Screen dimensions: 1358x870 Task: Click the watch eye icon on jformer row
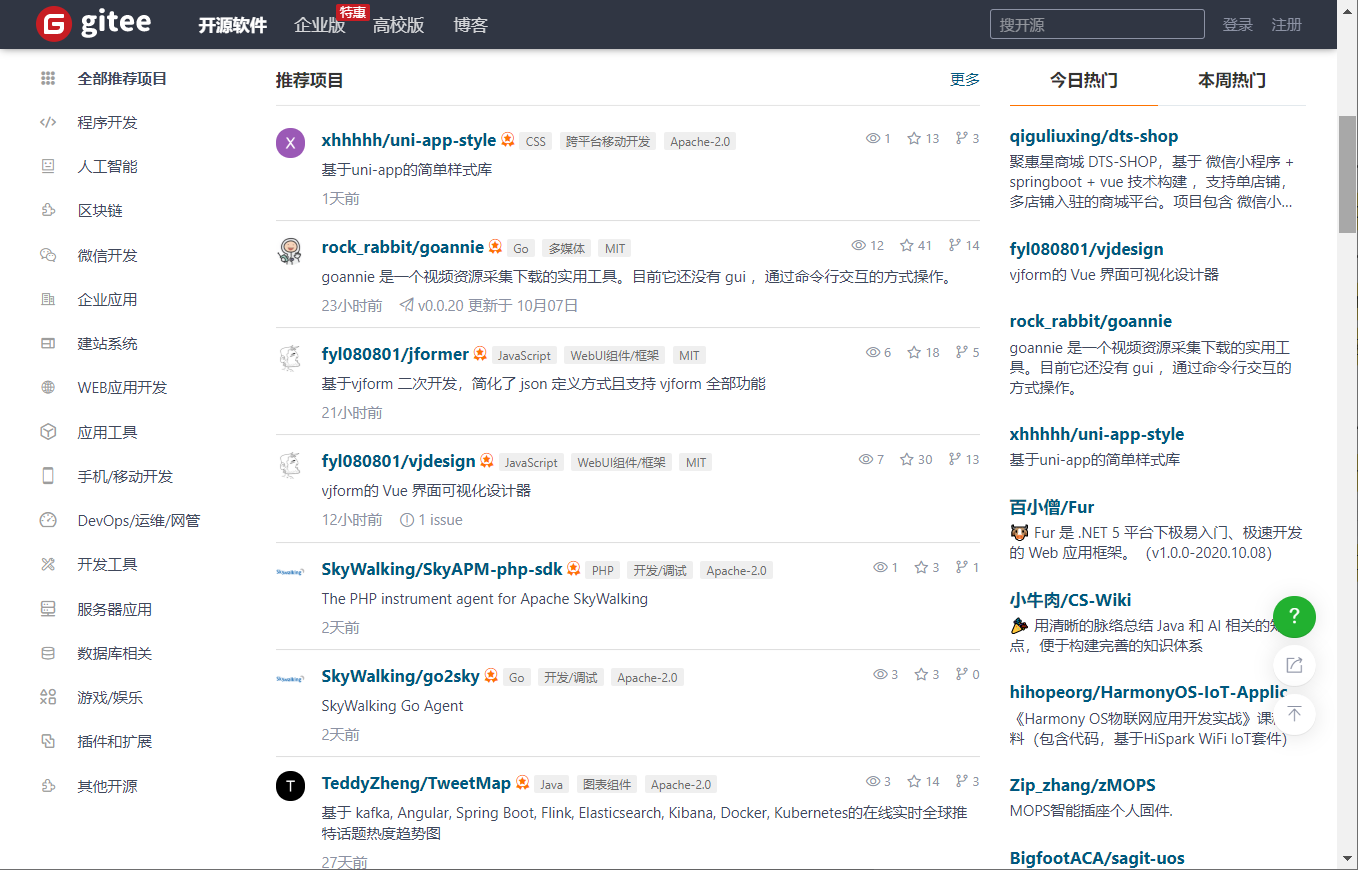point(873,352)
